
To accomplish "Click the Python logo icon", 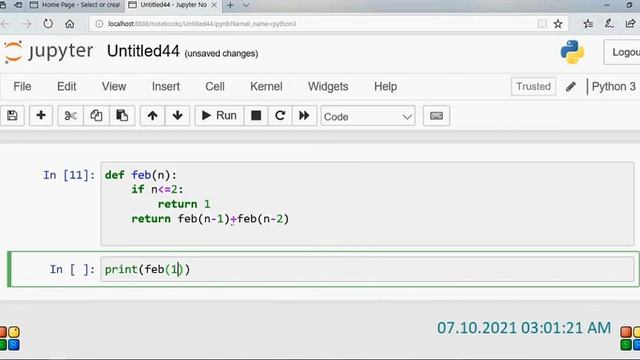I will click(x=572, y=52).
